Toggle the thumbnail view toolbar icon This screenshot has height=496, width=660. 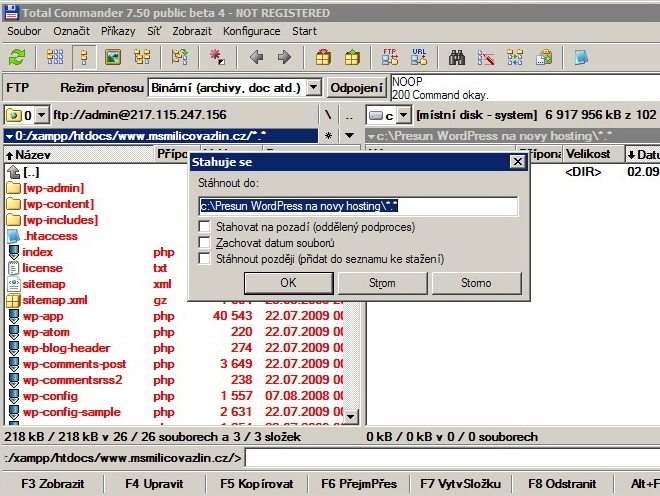click(x=113, y=57)
